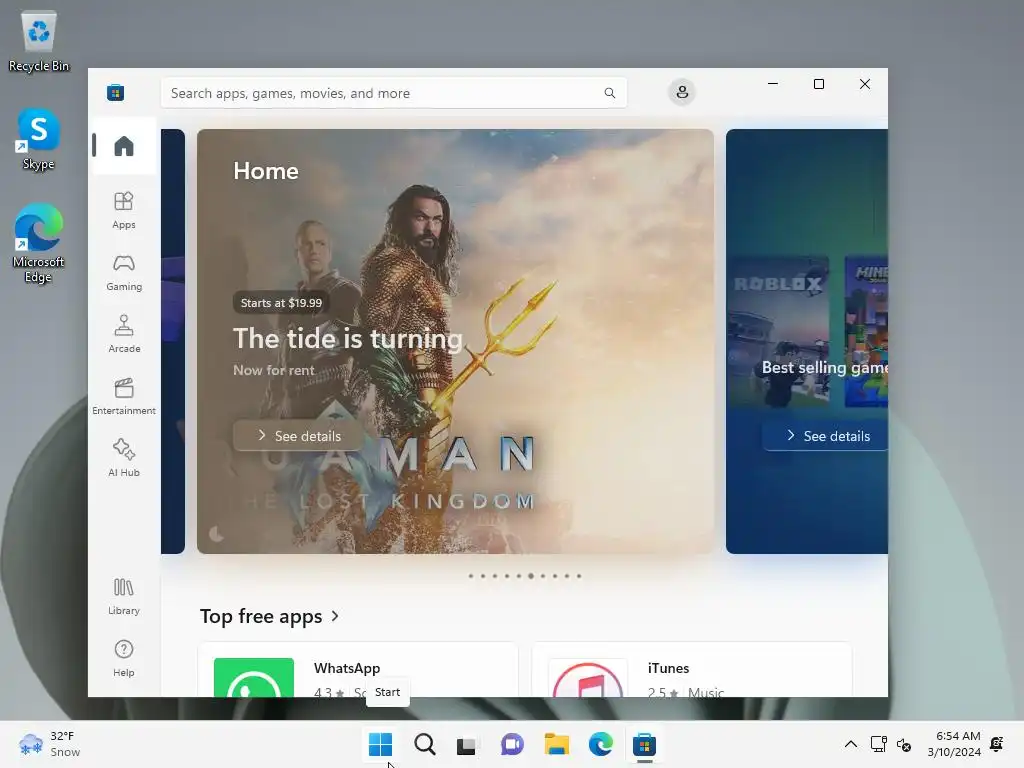
Task: Click the Microsoft Store taskbar icon
Action: tap(644, 744)
